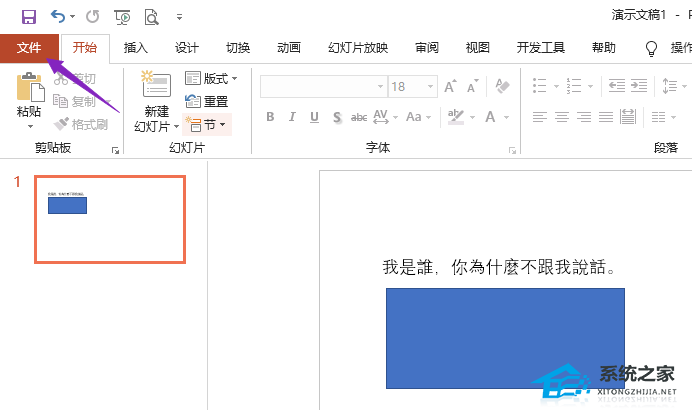
Task: Switch to the 开始 tab
Action: click(85, 48)
